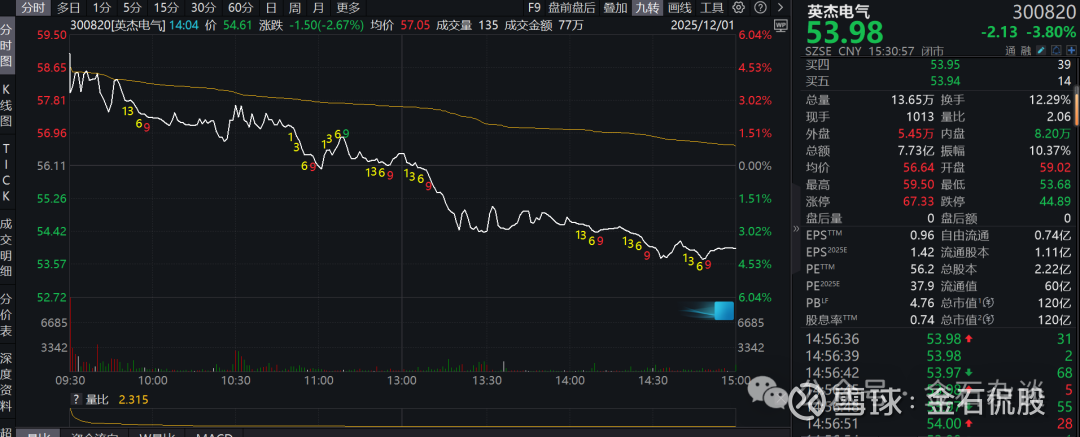Switch to 多日 multi-day view

[68, 8]
